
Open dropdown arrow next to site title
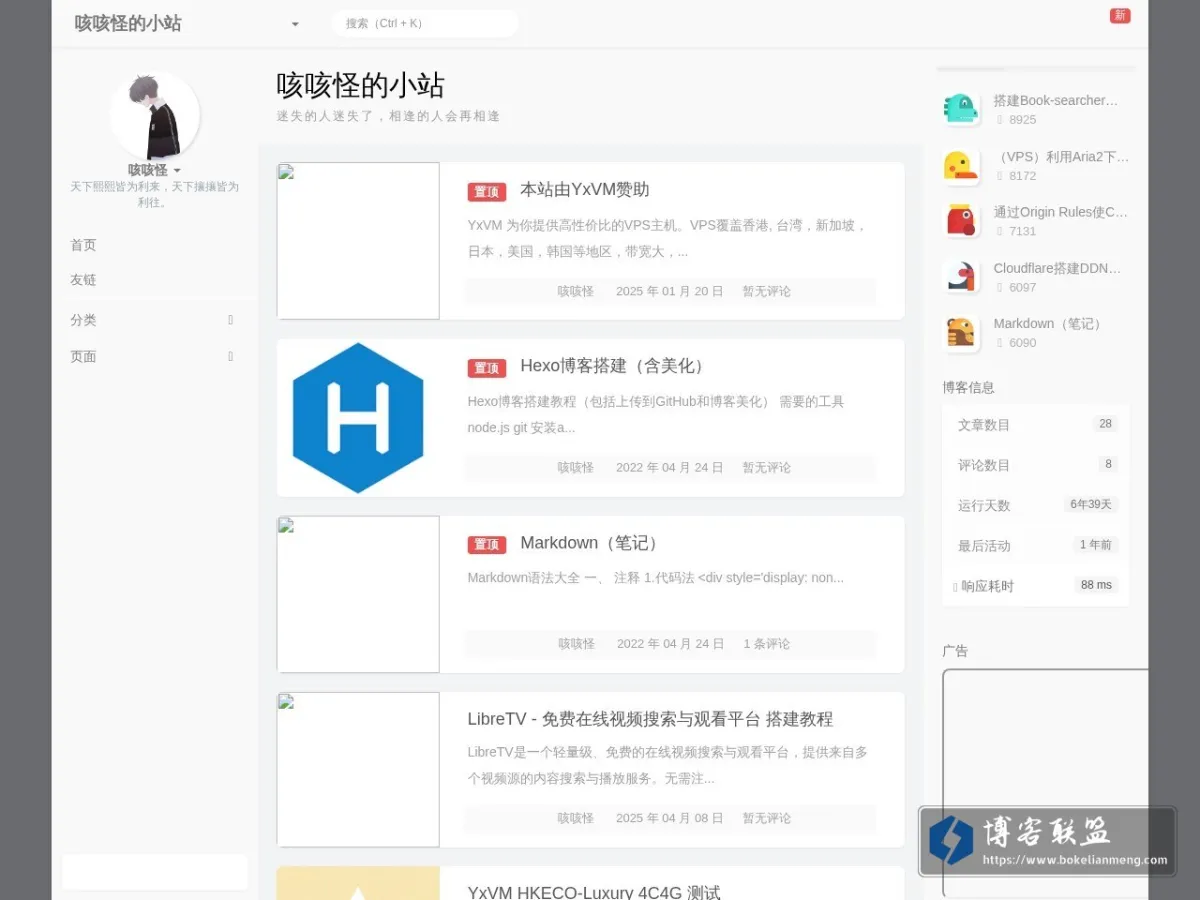point(295,24)
